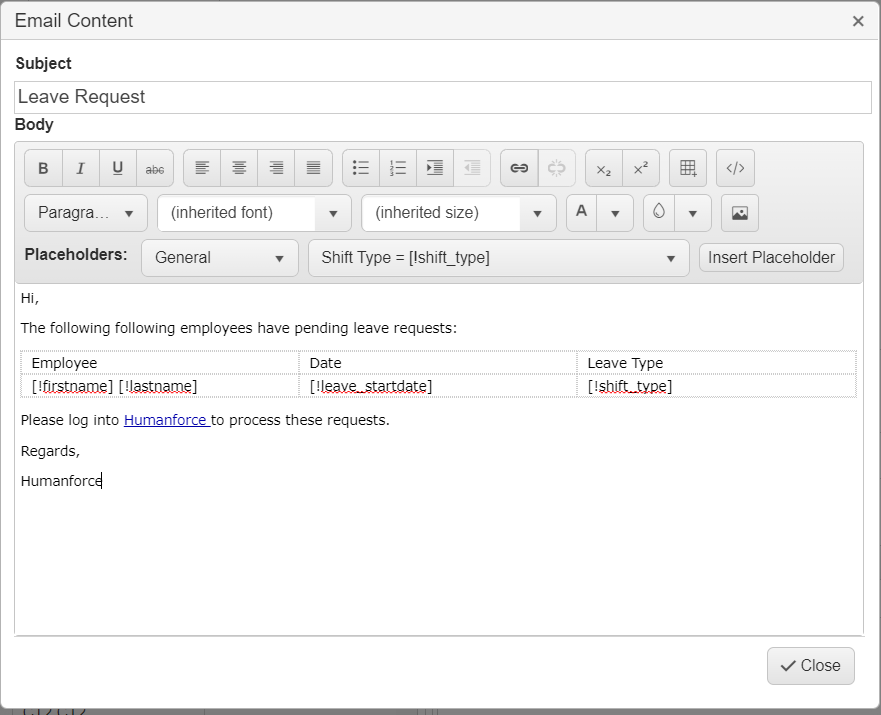Open the Humanforce link in body
881x715 pixels.
(x=167, y=420)
